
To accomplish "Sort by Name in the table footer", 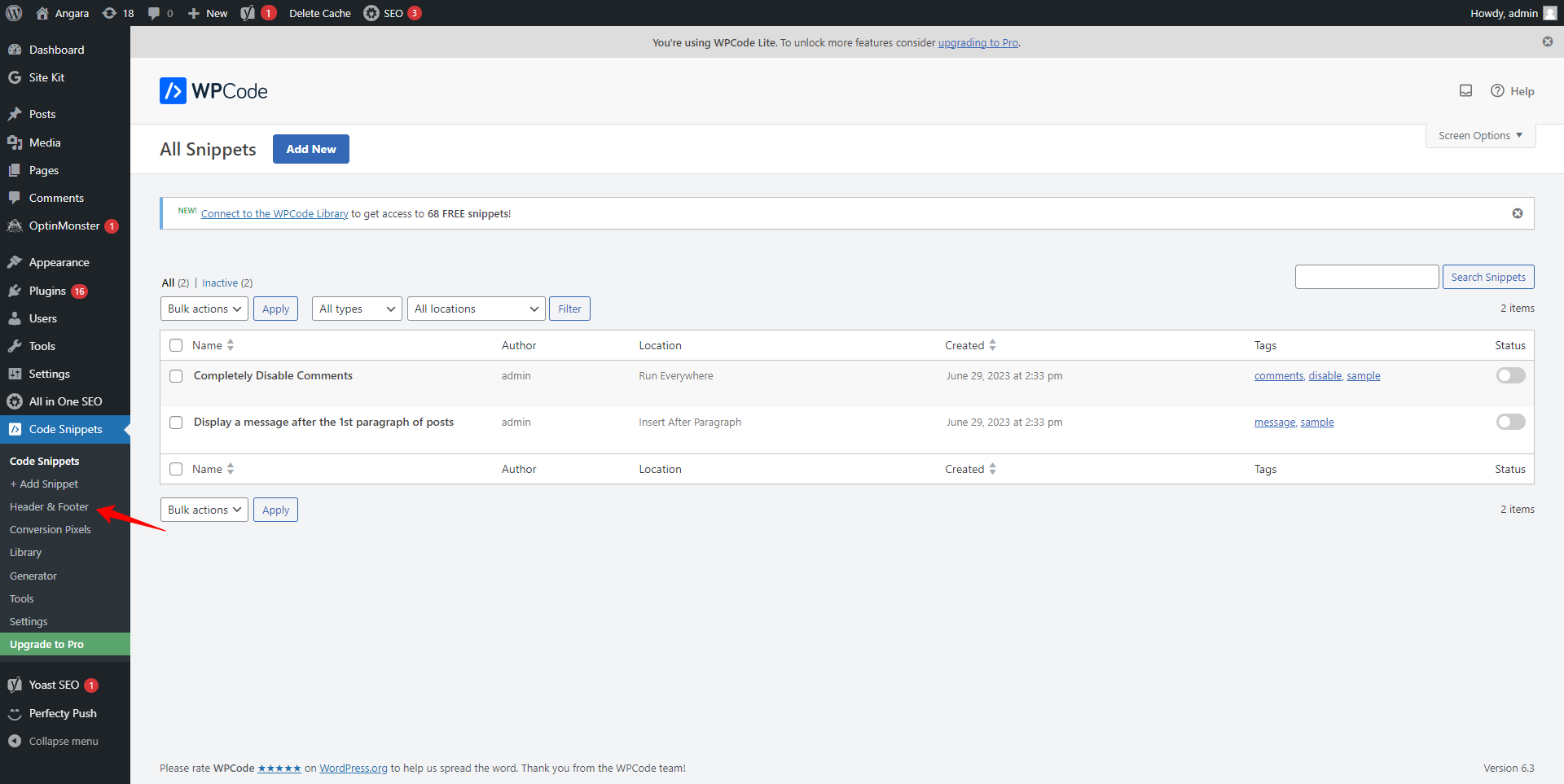I will point(213,469).
